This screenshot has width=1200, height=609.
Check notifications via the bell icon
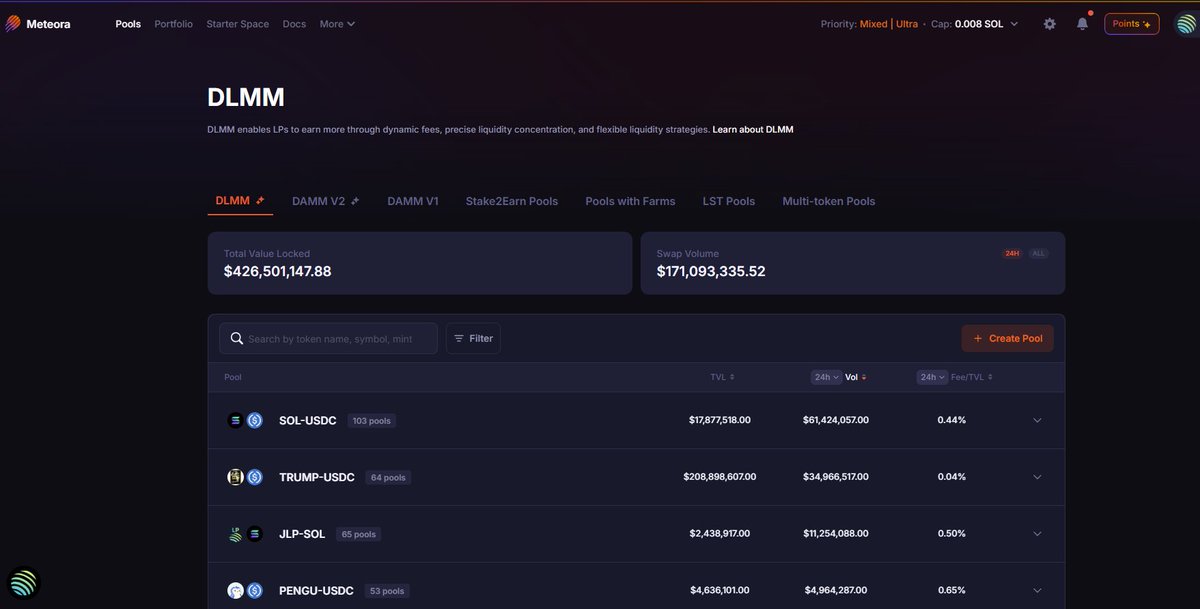[1081, 23]
